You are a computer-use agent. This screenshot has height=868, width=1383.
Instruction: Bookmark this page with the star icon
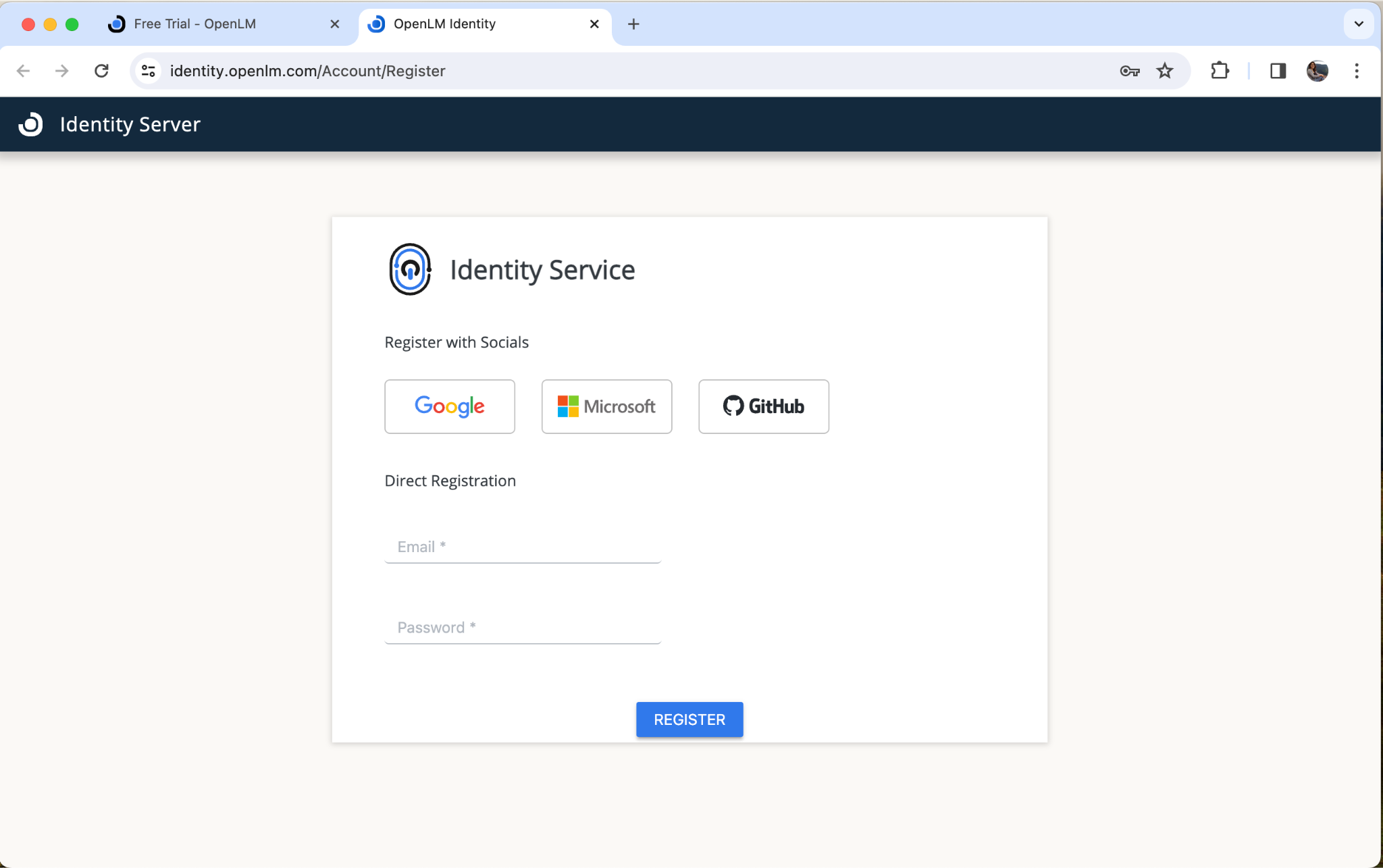[1165, 70]
